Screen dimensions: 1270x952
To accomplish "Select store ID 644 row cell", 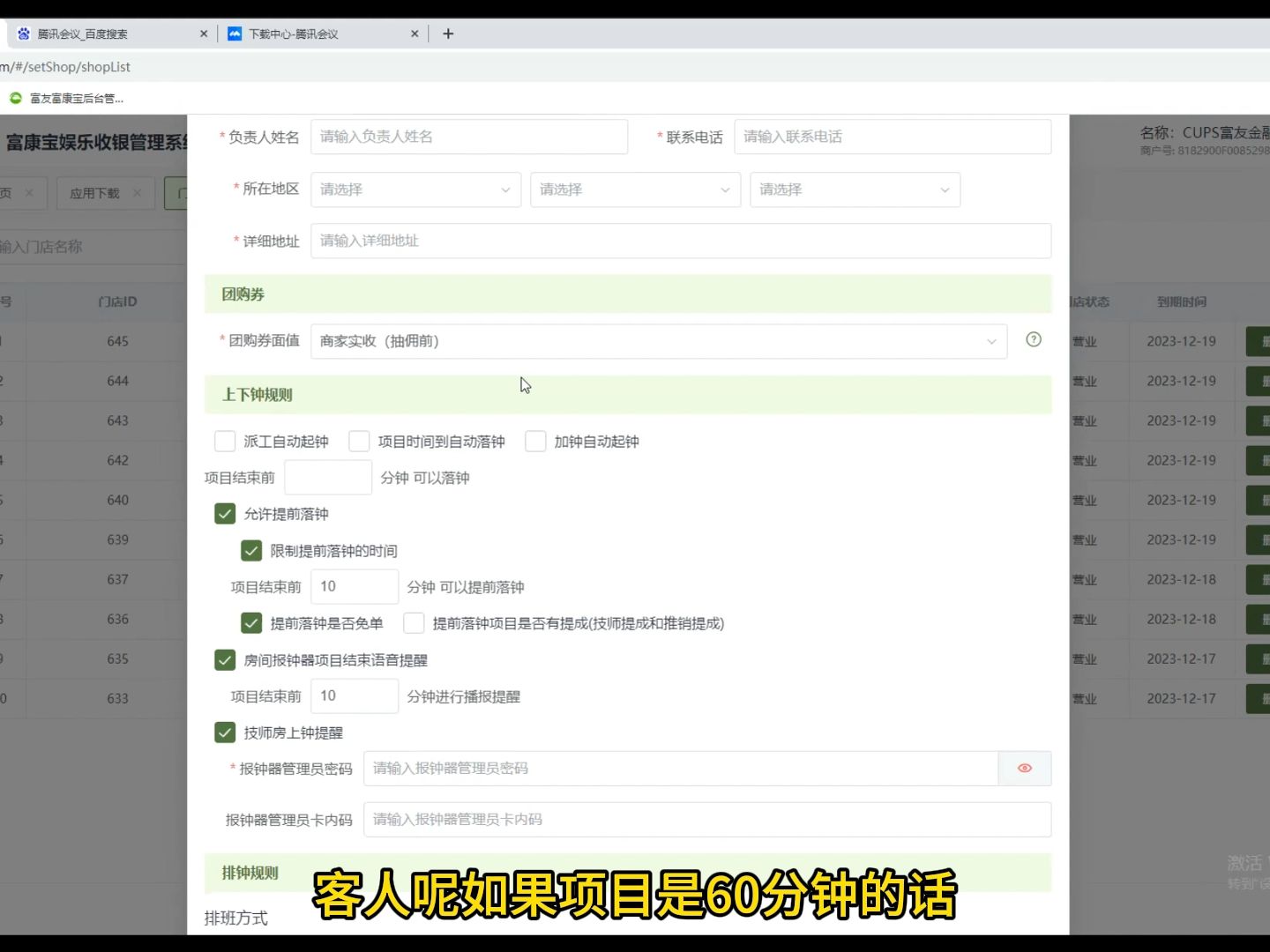I will click(x=117, y=381).
